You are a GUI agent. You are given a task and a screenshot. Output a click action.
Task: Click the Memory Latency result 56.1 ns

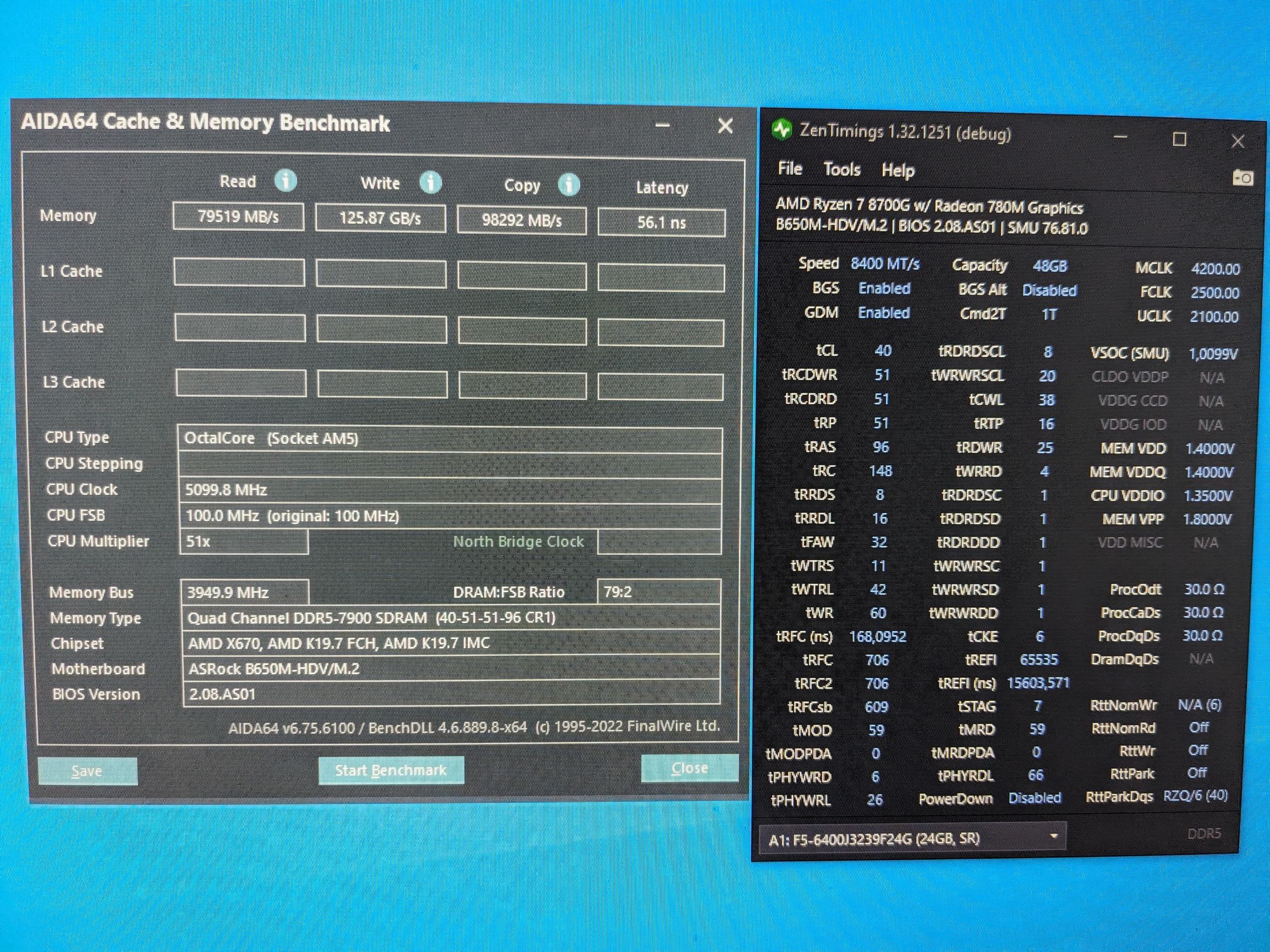click(x=661, y=223)
